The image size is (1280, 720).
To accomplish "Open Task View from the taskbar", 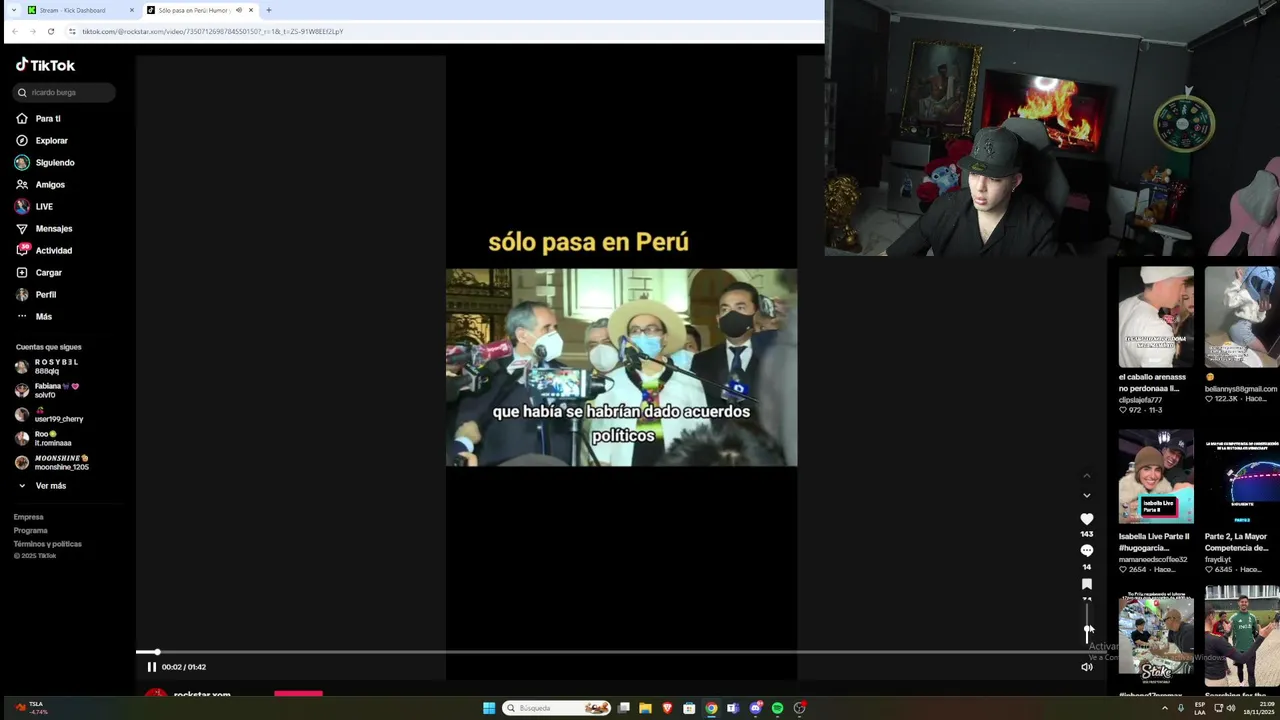I will (x=624, y=708).
